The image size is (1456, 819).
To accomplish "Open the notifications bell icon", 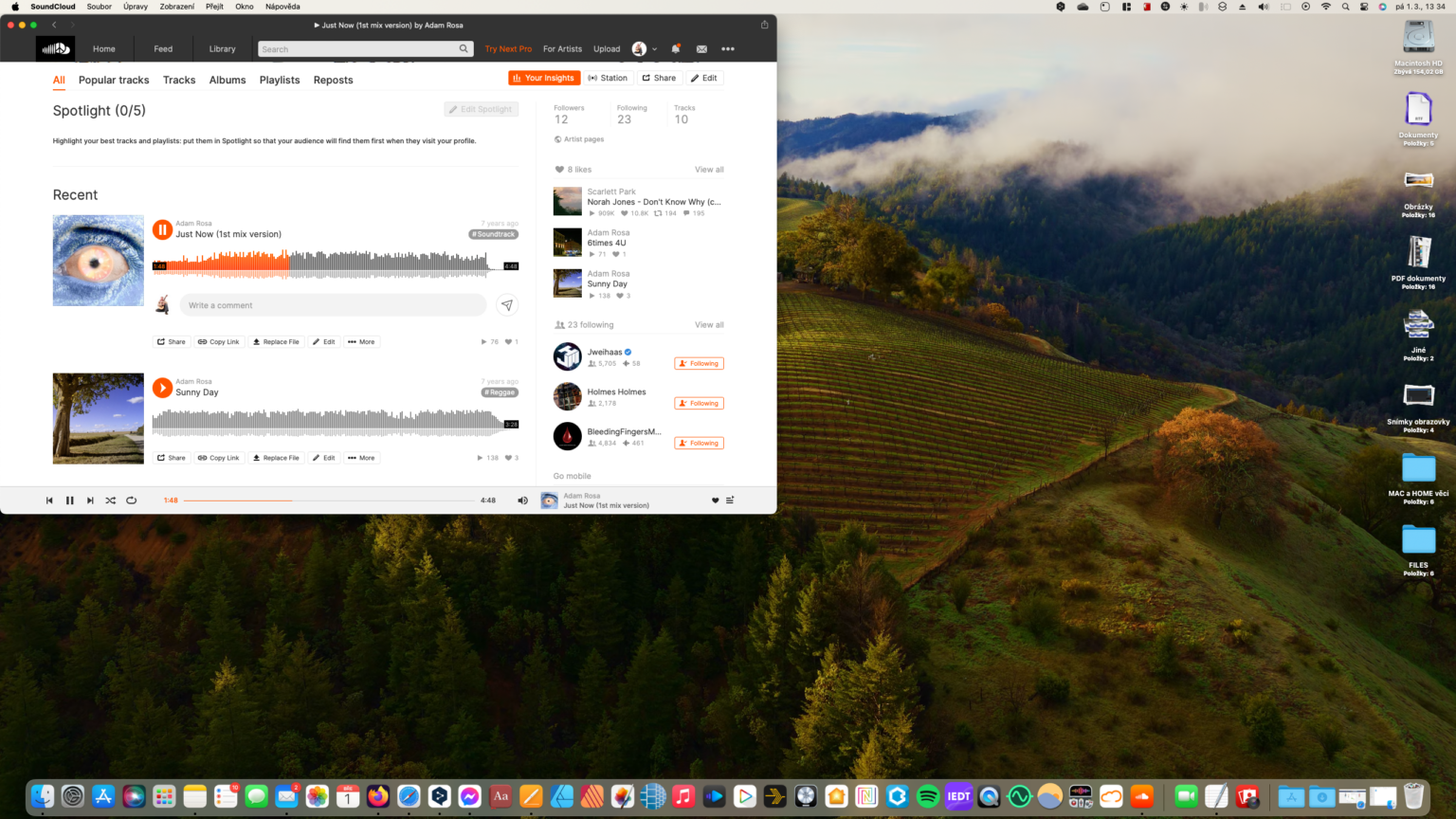I will (675, 48).
